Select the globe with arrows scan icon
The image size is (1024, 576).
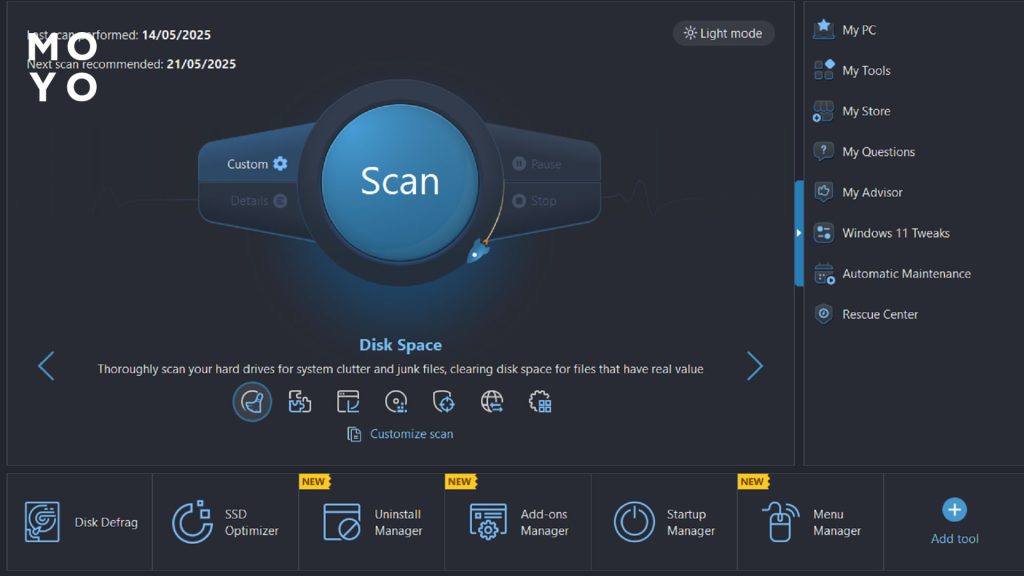(492, 402)
